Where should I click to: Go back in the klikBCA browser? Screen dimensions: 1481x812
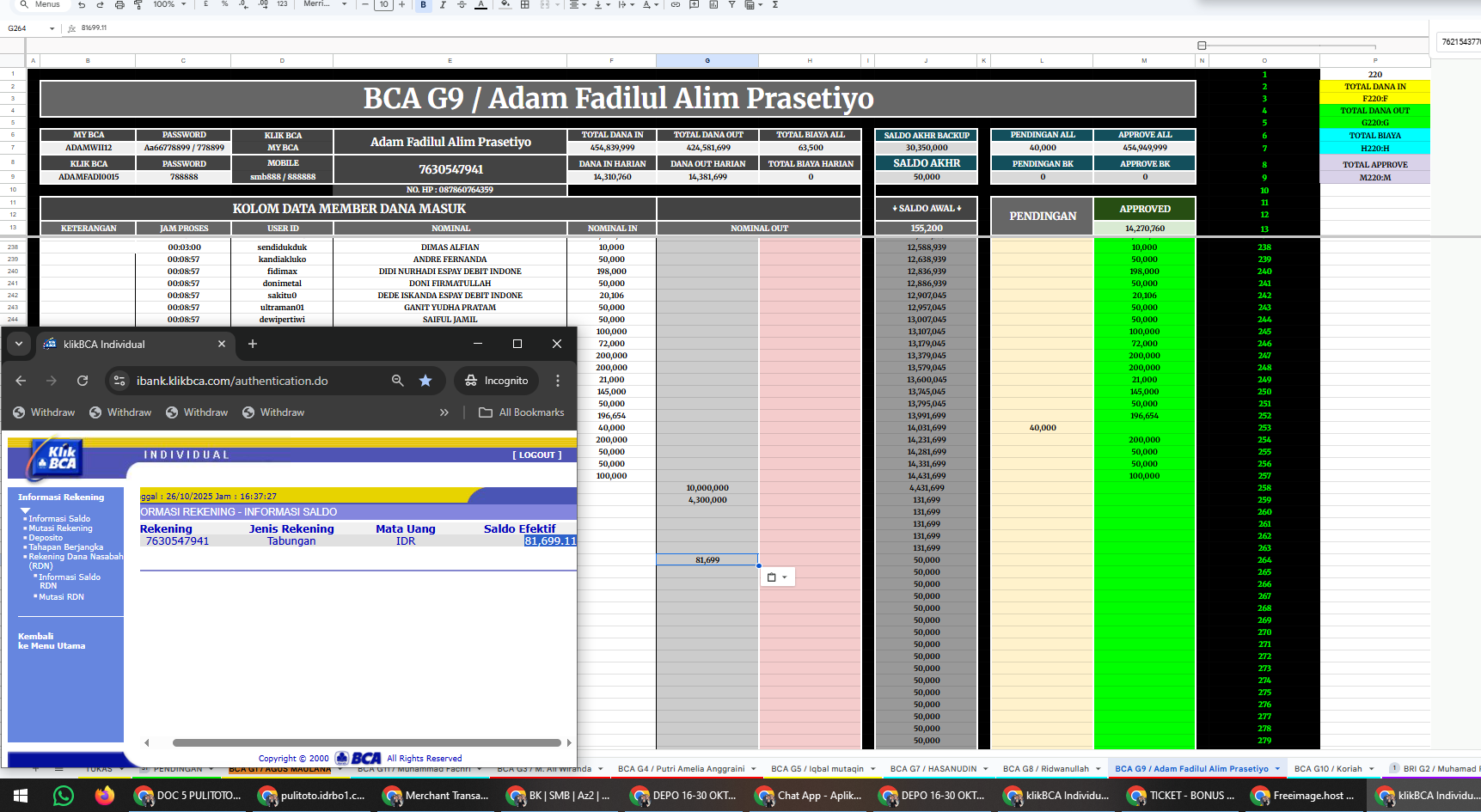pos(21,381)
